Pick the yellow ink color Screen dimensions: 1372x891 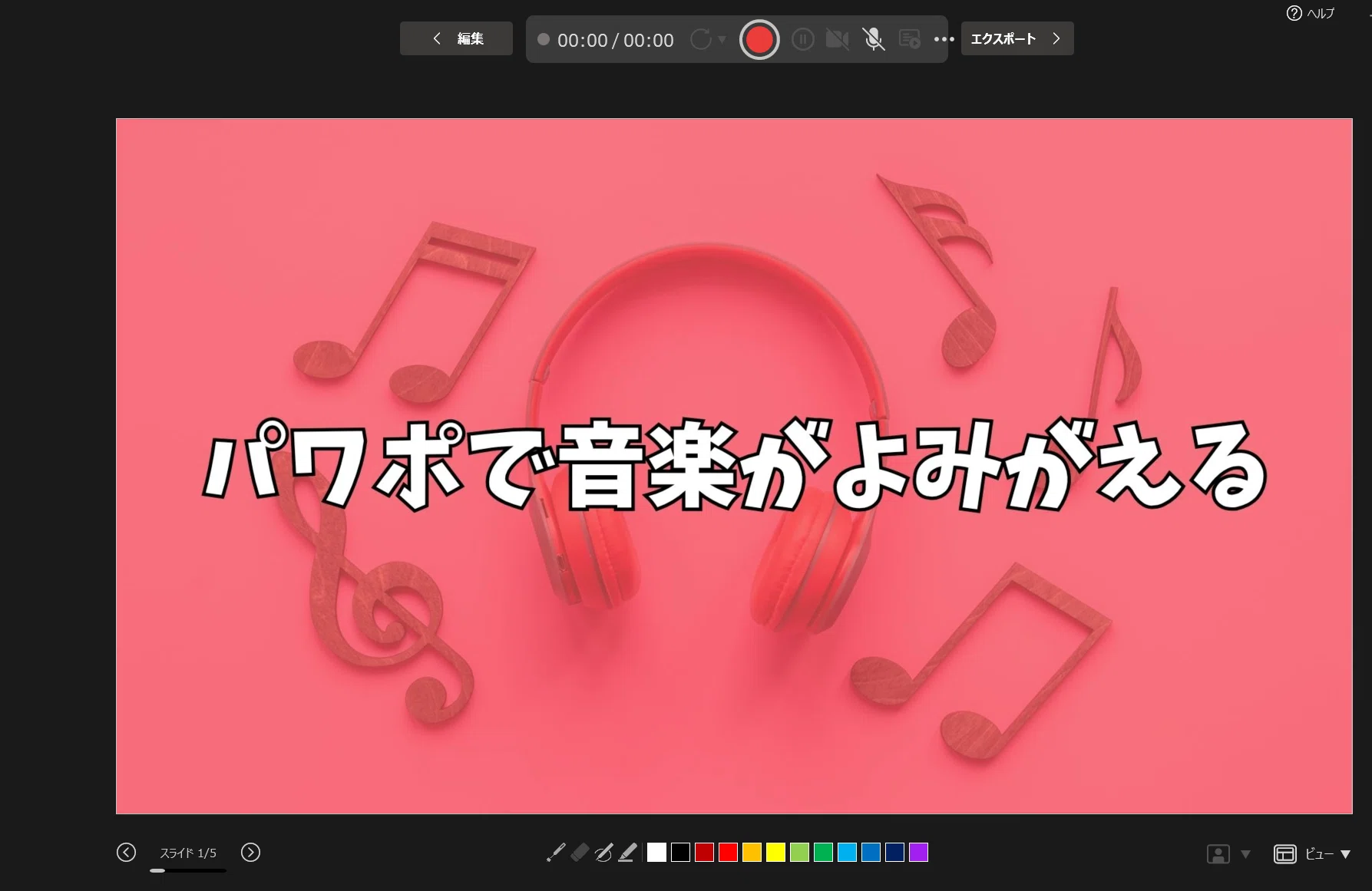775,853
